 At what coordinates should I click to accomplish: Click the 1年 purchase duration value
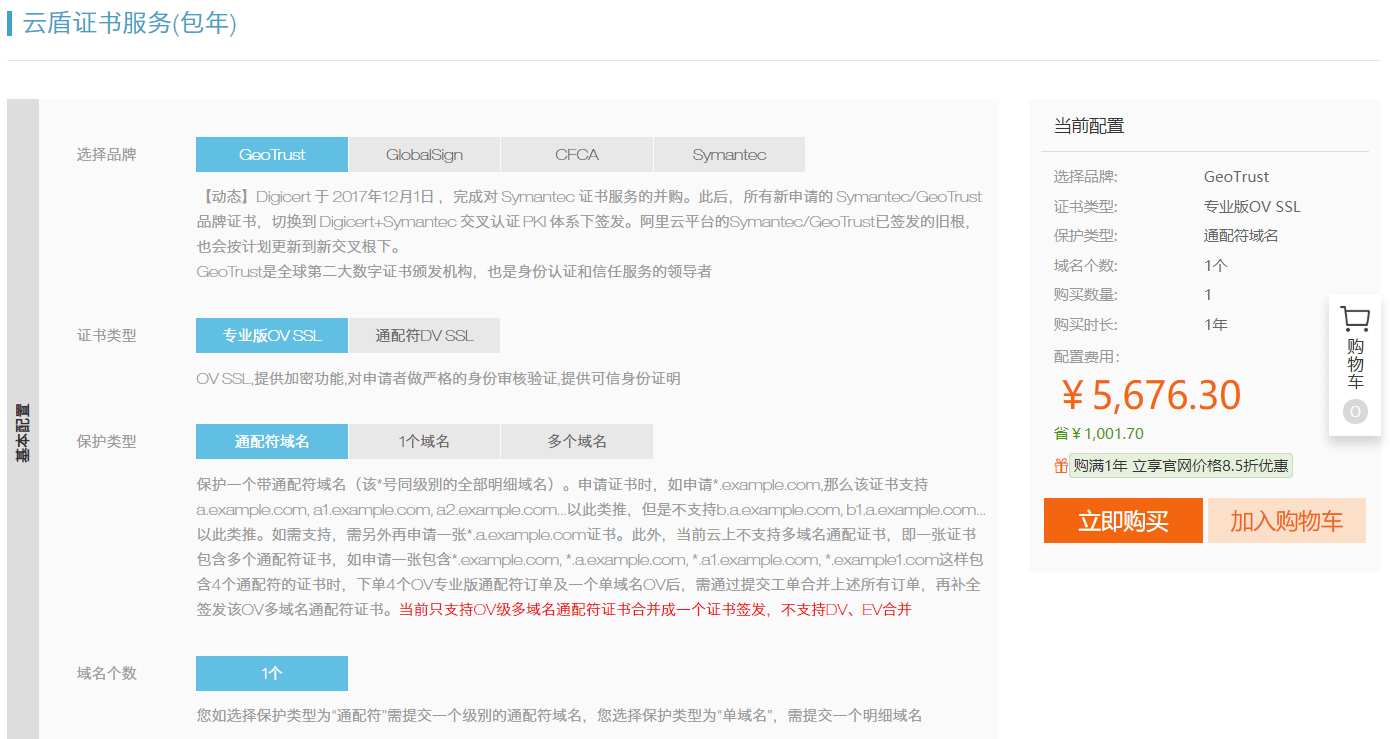1216,325
